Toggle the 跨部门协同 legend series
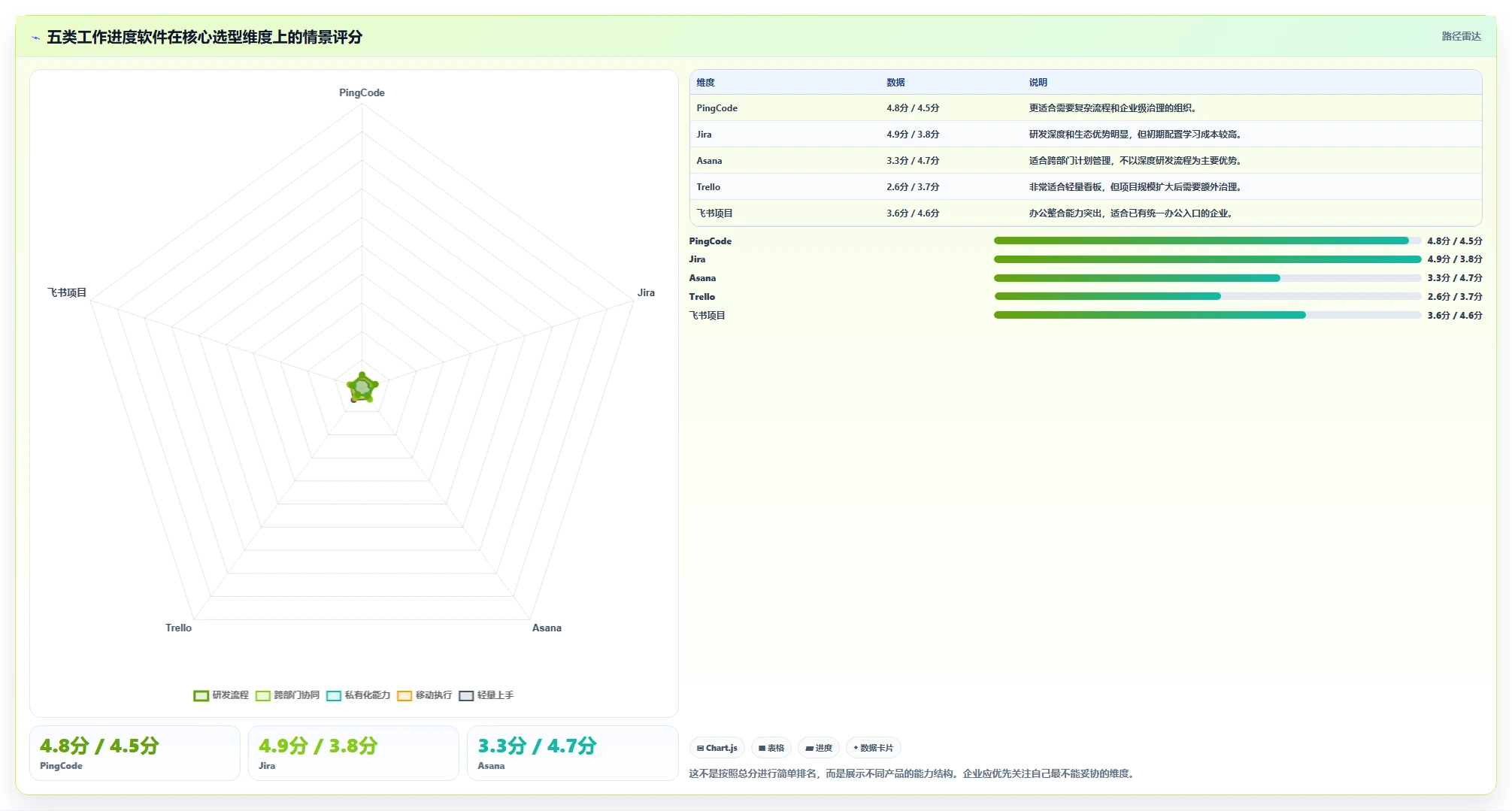This screenshot has height=811, width=1512. click(x=287, y=695)
